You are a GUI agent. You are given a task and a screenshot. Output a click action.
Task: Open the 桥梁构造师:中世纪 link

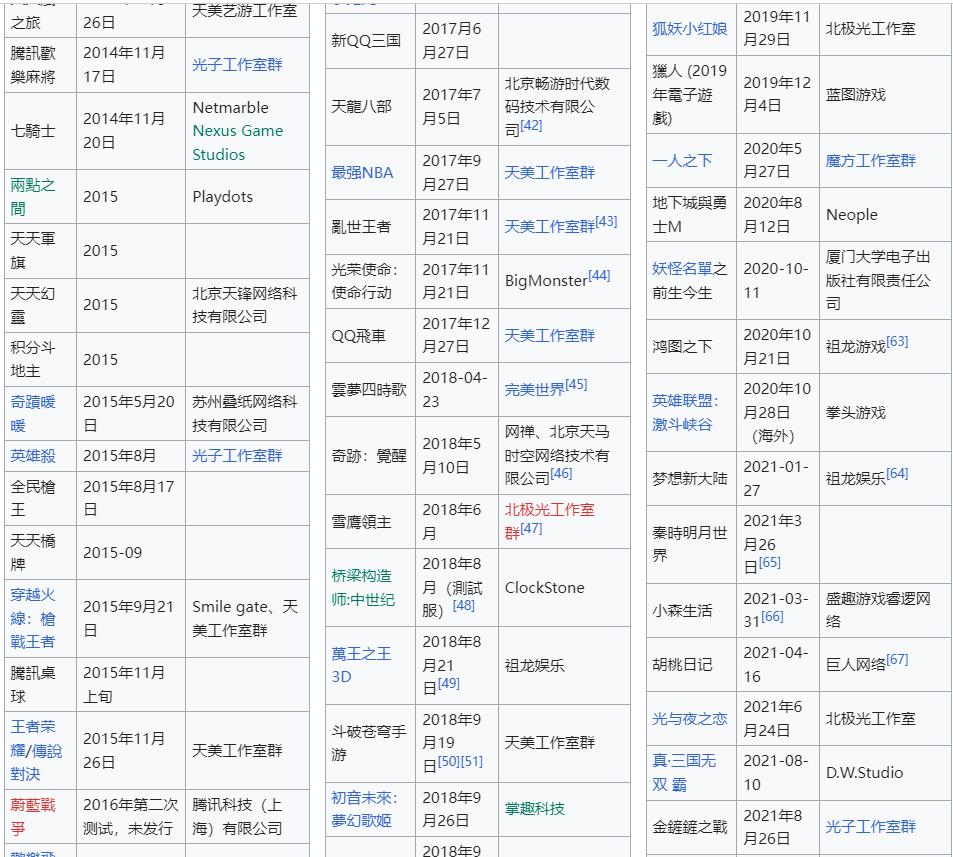point(363,588)
